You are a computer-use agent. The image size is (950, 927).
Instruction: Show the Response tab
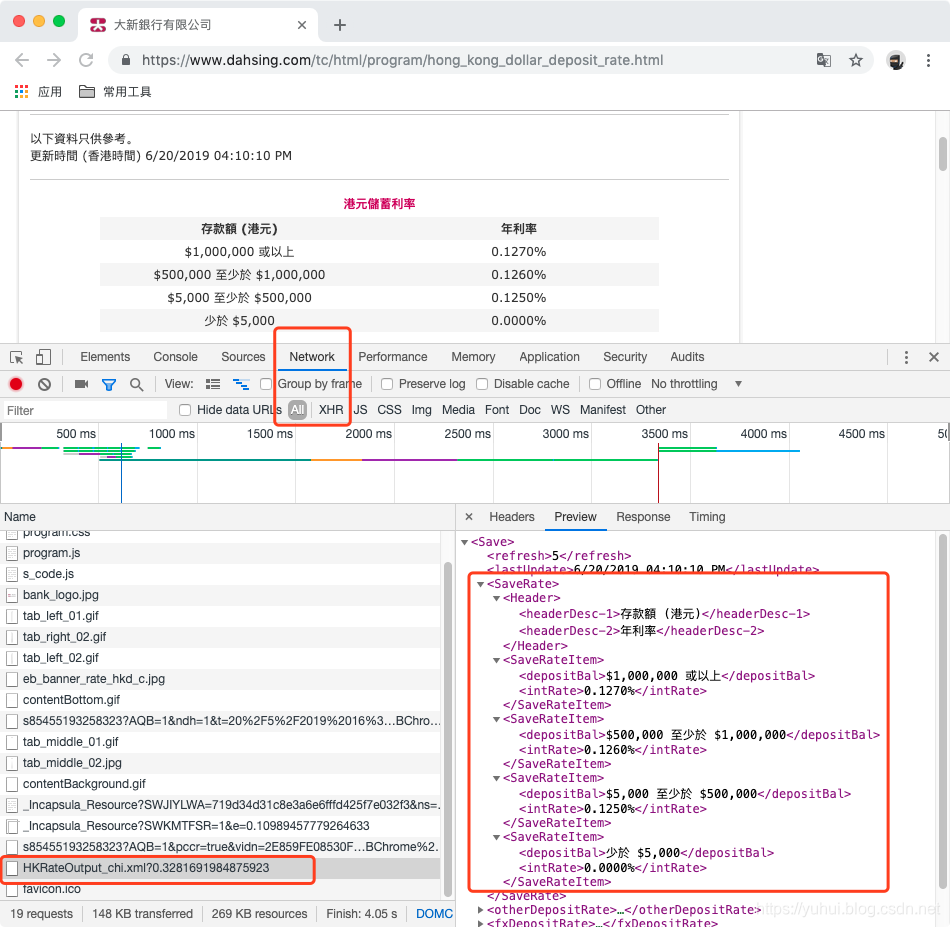pyautogui.click(x=643, y=517)
